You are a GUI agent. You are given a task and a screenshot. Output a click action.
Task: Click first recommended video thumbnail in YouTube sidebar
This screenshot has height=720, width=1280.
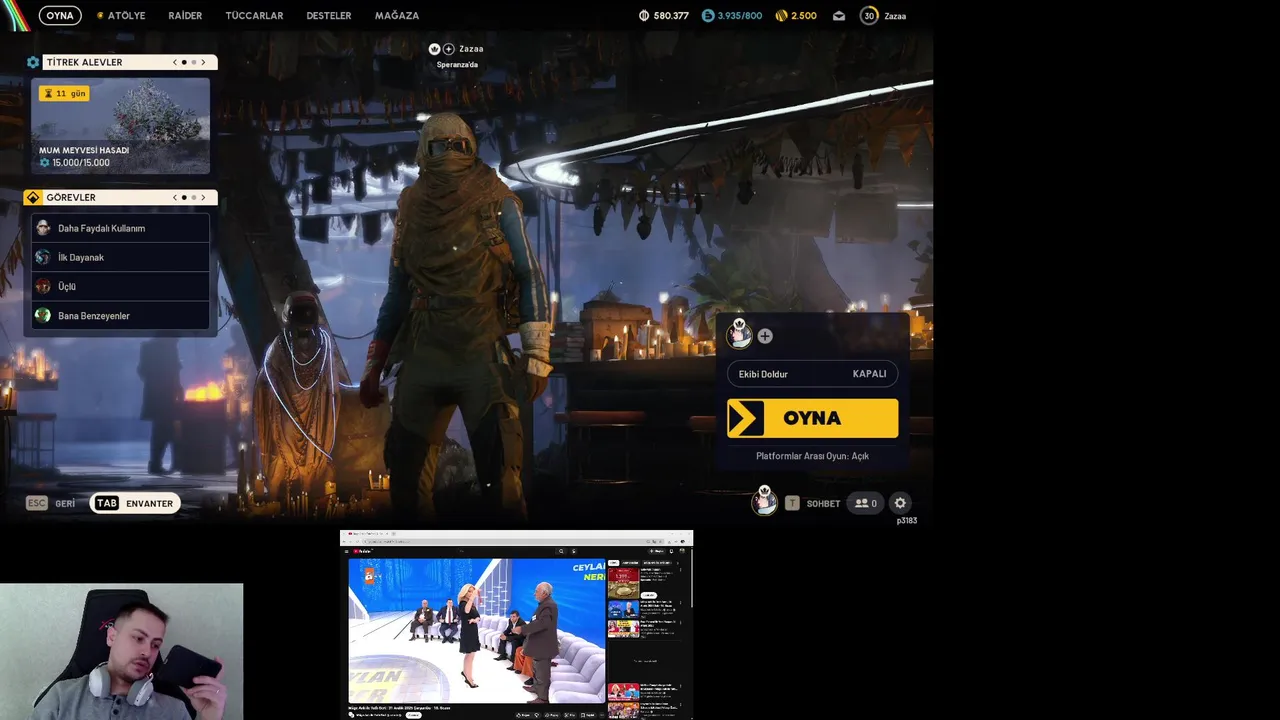(x=623, y=583)
